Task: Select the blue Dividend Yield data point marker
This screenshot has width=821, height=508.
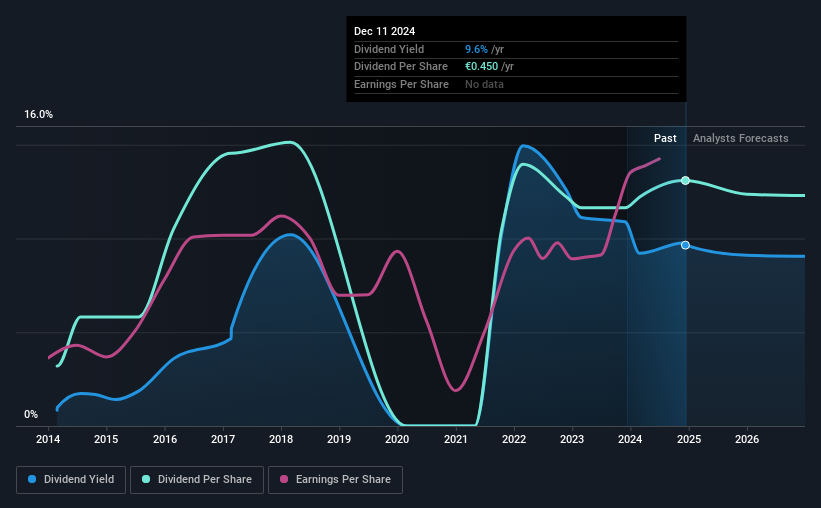Action: click(x=685, y=245)
